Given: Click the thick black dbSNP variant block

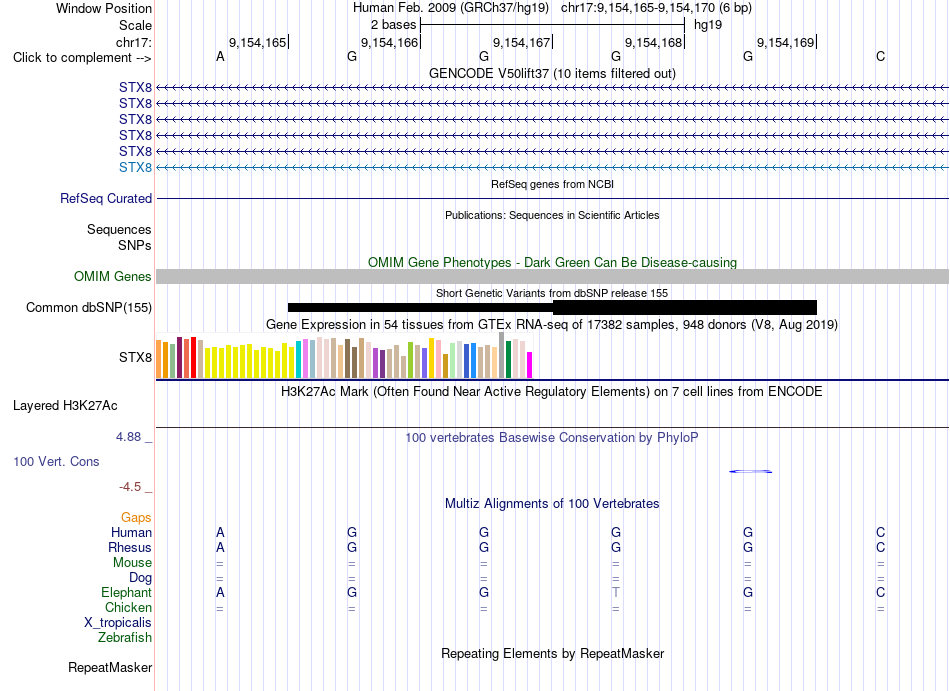Looking at the screenshot, I should tap(685, 308).
